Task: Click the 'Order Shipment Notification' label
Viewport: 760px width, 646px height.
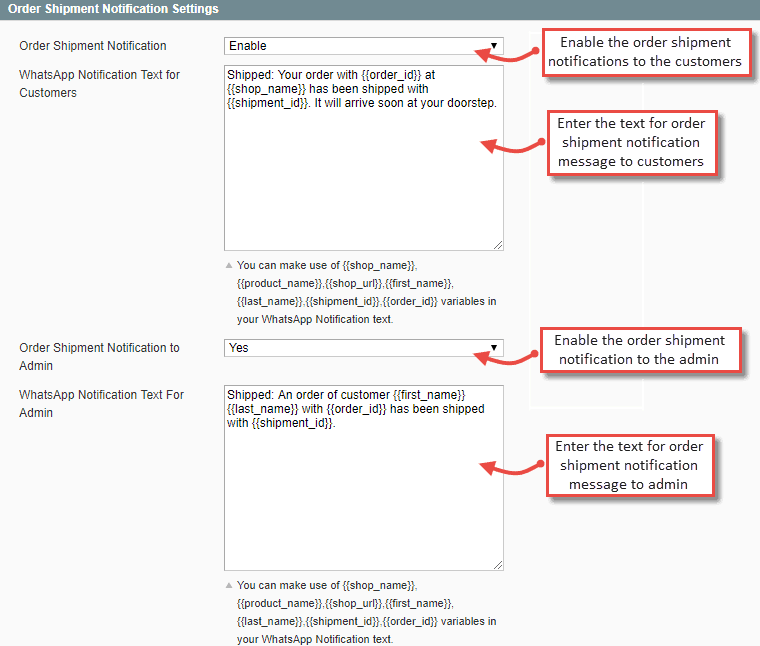Action: click(93, 46)
